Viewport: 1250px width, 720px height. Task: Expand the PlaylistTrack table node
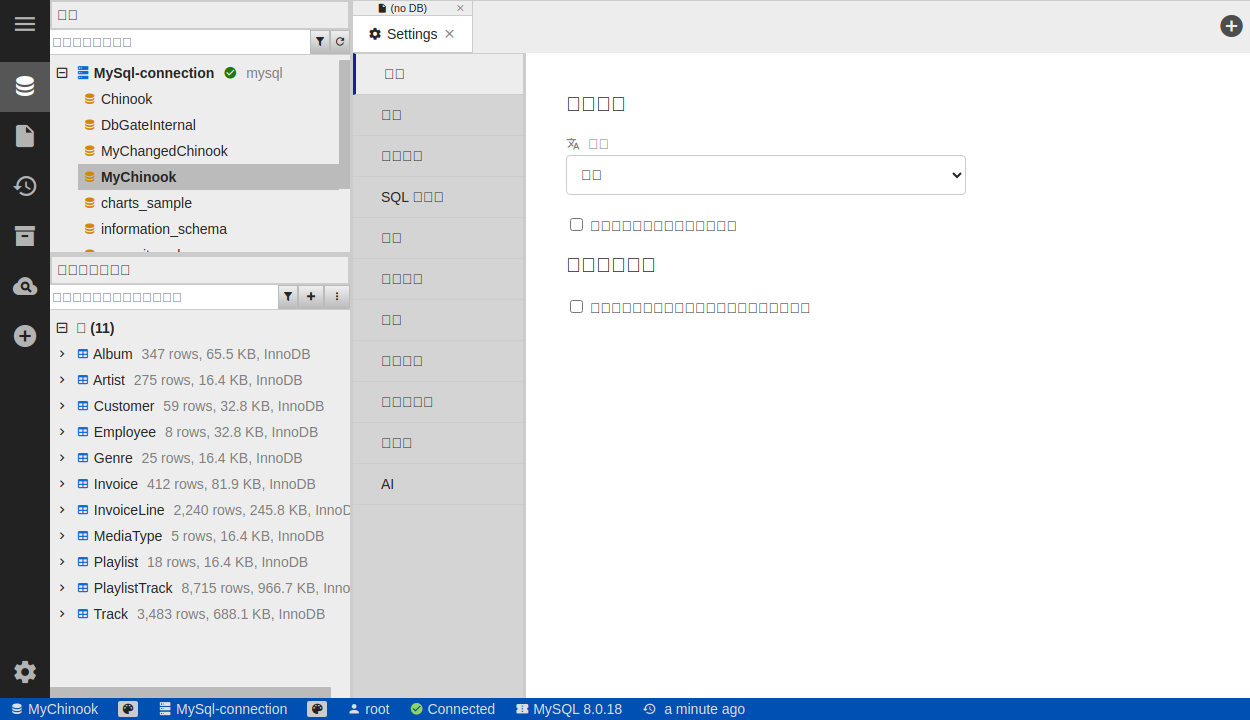(62, 588)
